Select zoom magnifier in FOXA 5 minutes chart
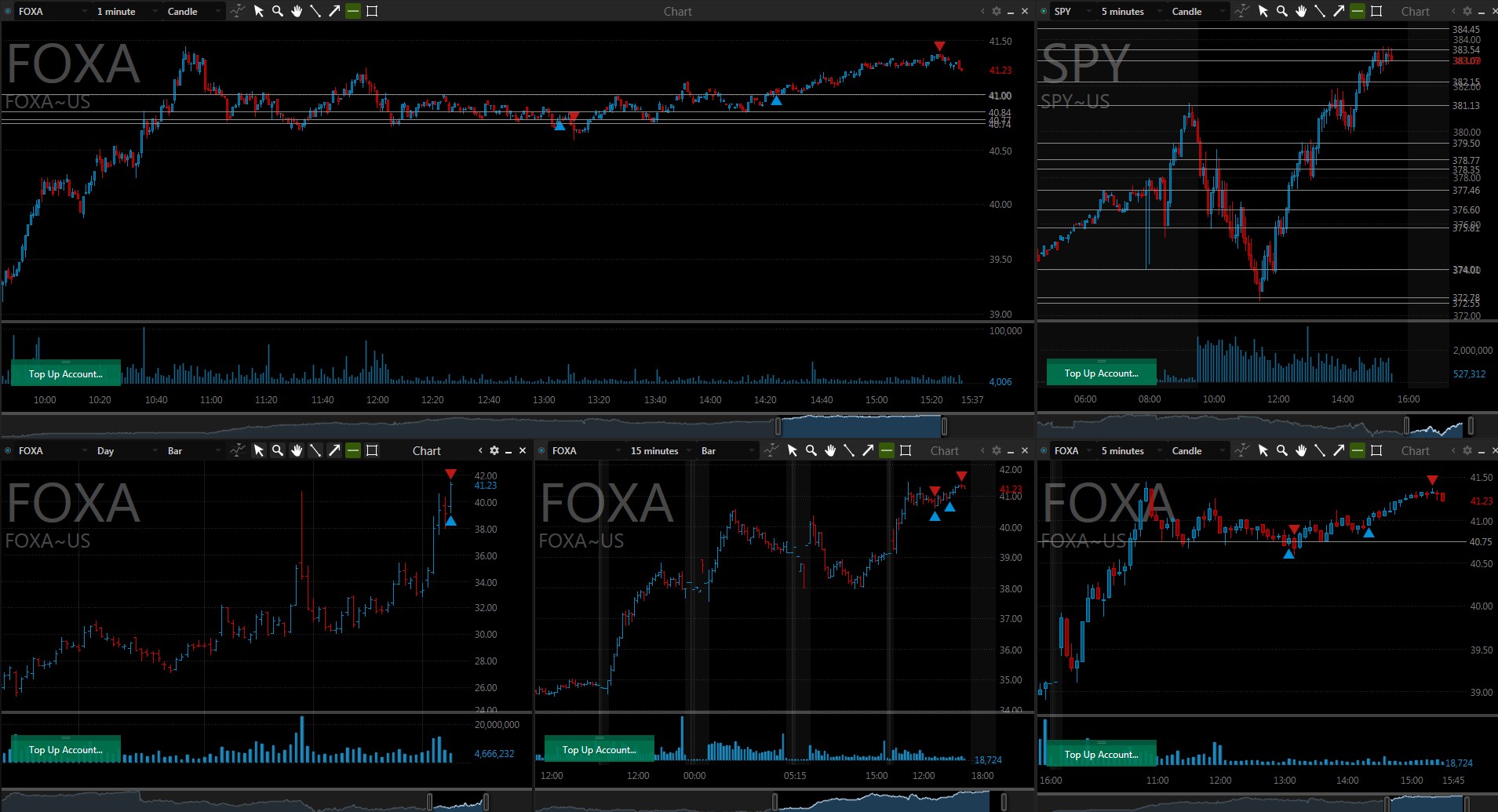Viewport: 1498px width, 812px height. (x=1282, y=450)
